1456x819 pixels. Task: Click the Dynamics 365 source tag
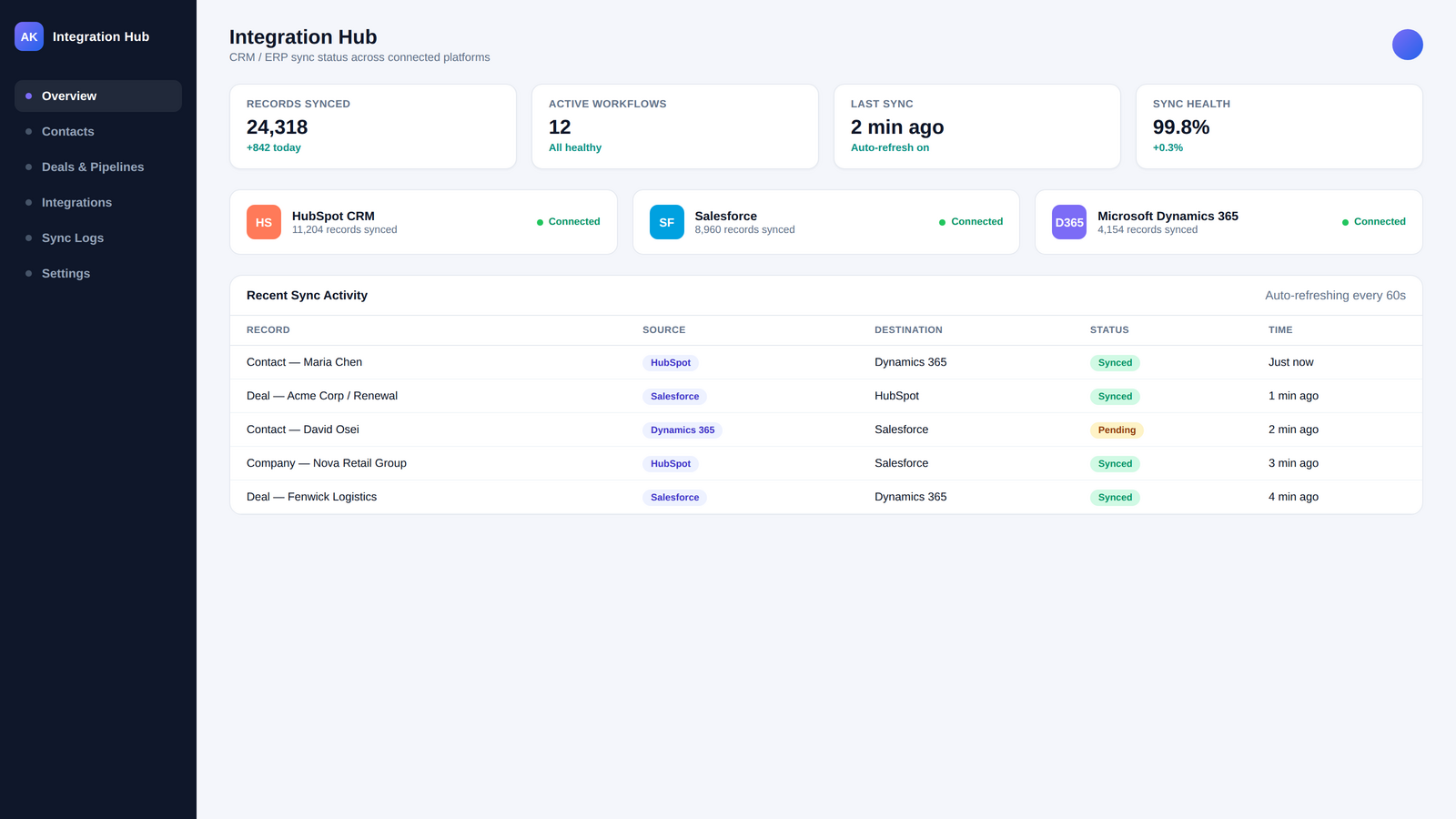coord(682,430)
